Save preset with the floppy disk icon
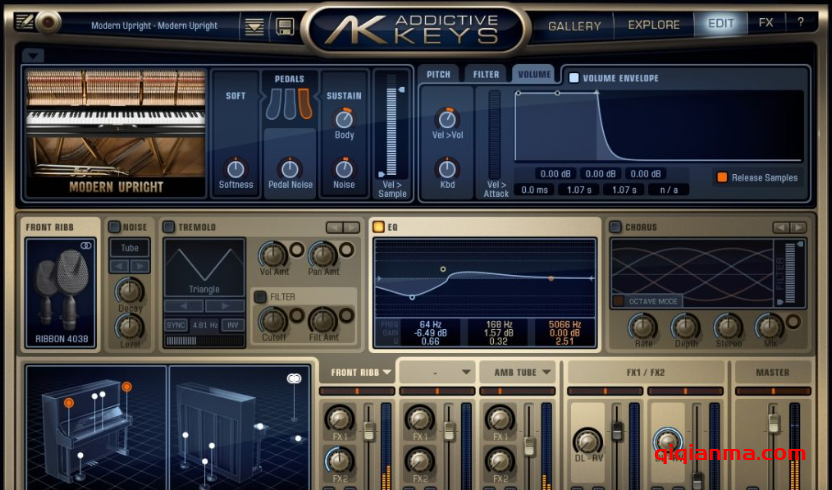Image resolution: width=832 pixels, height=490 pixels. (x=285, y=26)
